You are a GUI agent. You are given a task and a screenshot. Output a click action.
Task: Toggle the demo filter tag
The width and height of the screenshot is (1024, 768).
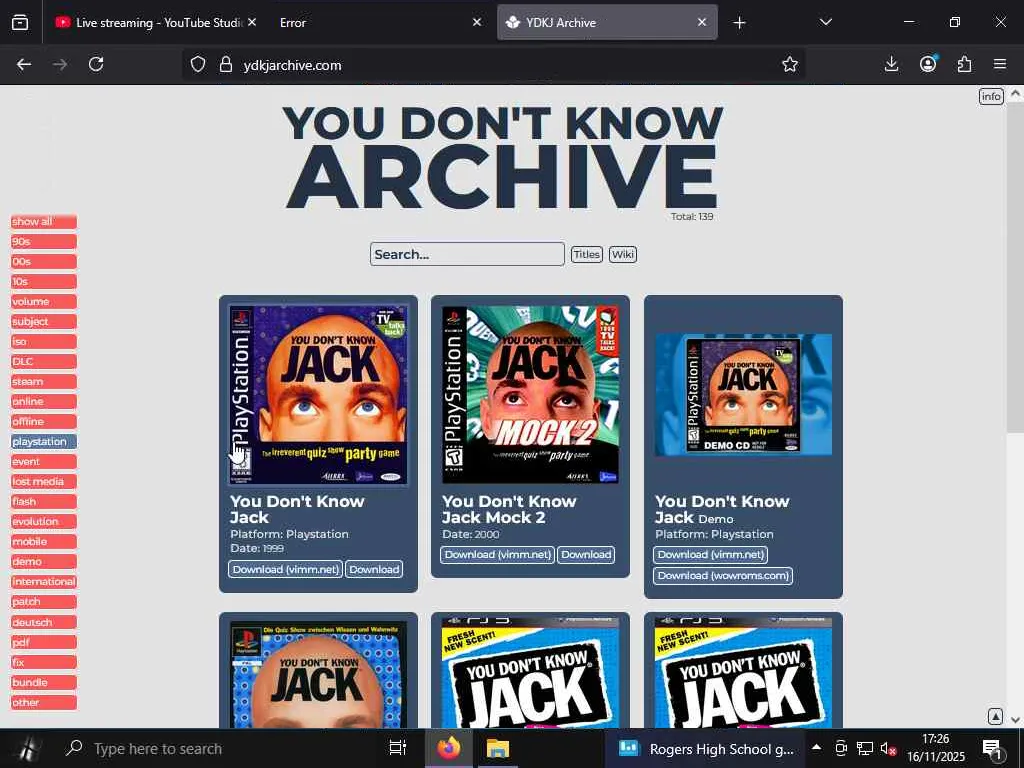point(44,562)
